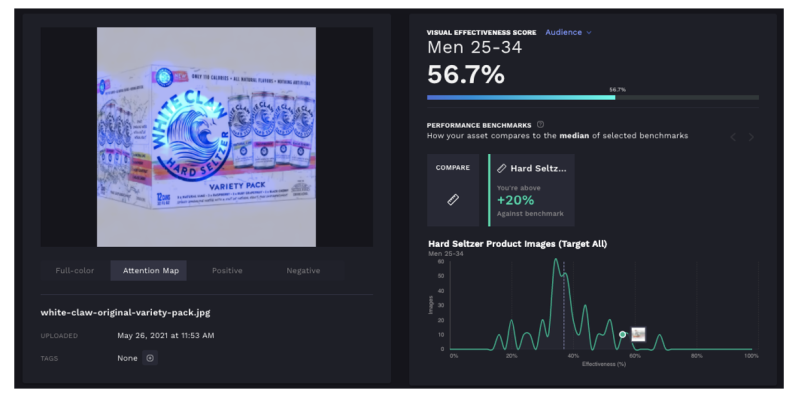Click the dashed median line on chart
Viewport: 800px width, 399px height.
point(564,306)
